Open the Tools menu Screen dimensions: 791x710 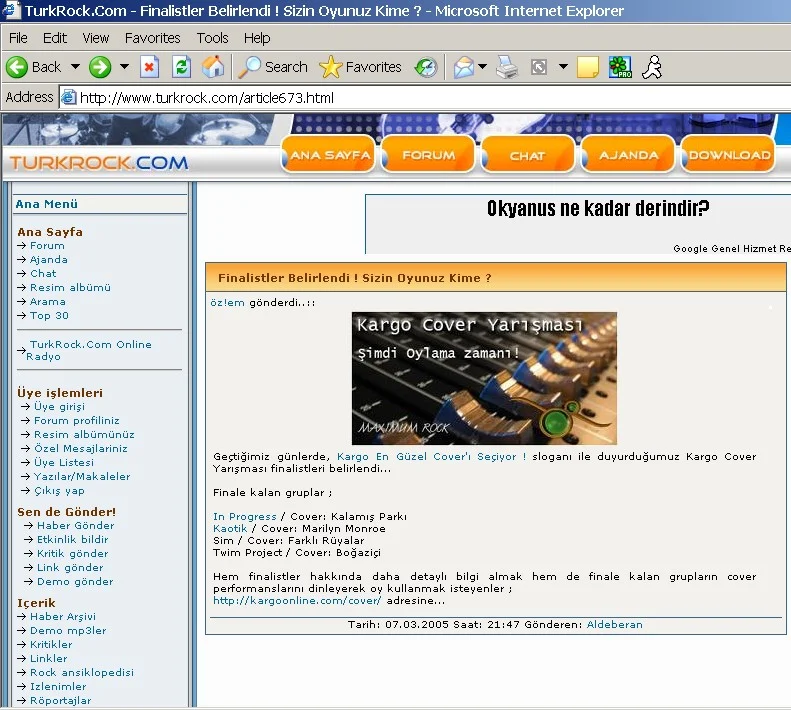(212, 38)
